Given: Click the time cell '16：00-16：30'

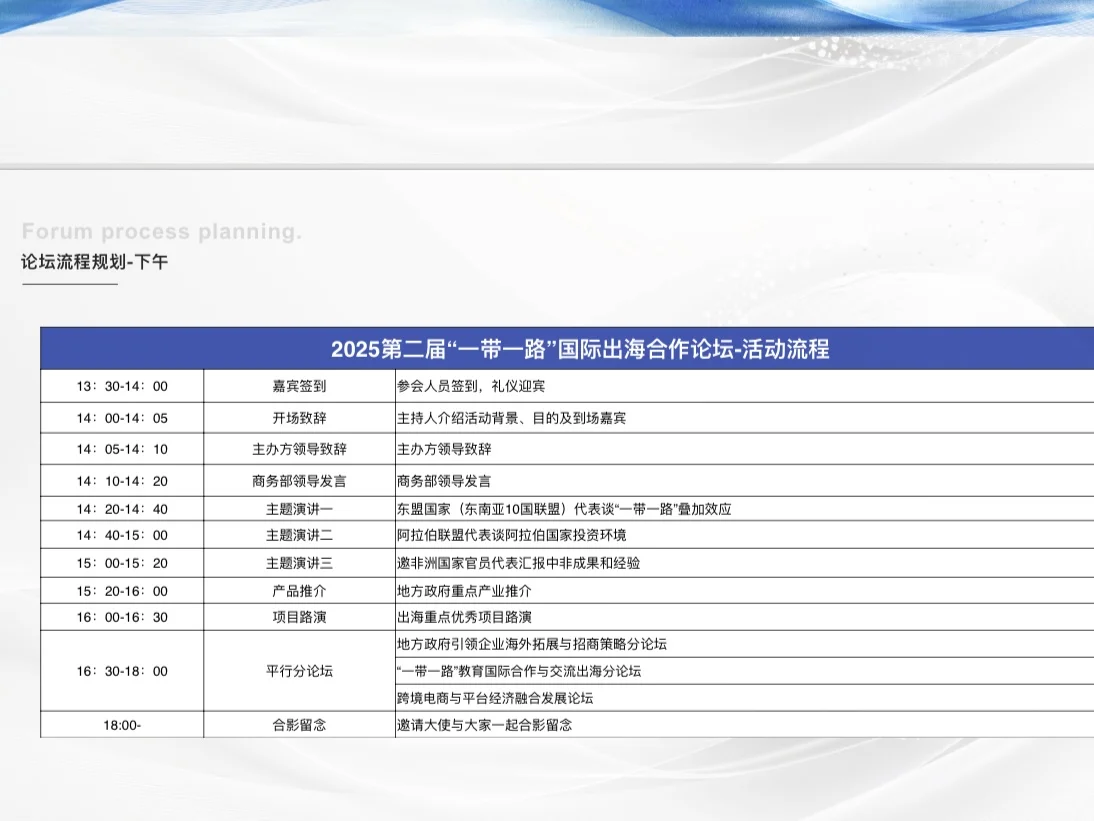Looking at the screenshot, I should click(122, 617).
